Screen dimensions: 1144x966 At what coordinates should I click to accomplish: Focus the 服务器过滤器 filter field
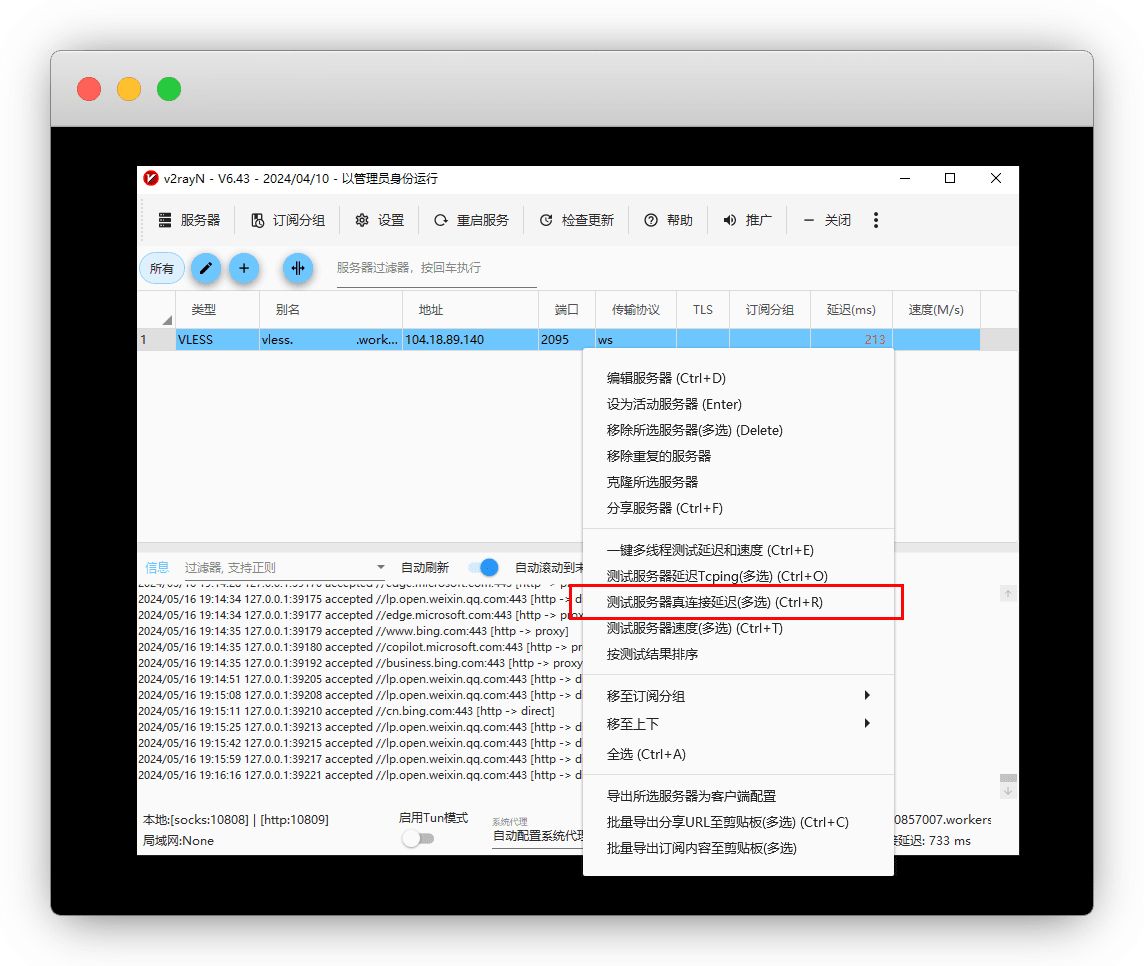click(436, 268)
